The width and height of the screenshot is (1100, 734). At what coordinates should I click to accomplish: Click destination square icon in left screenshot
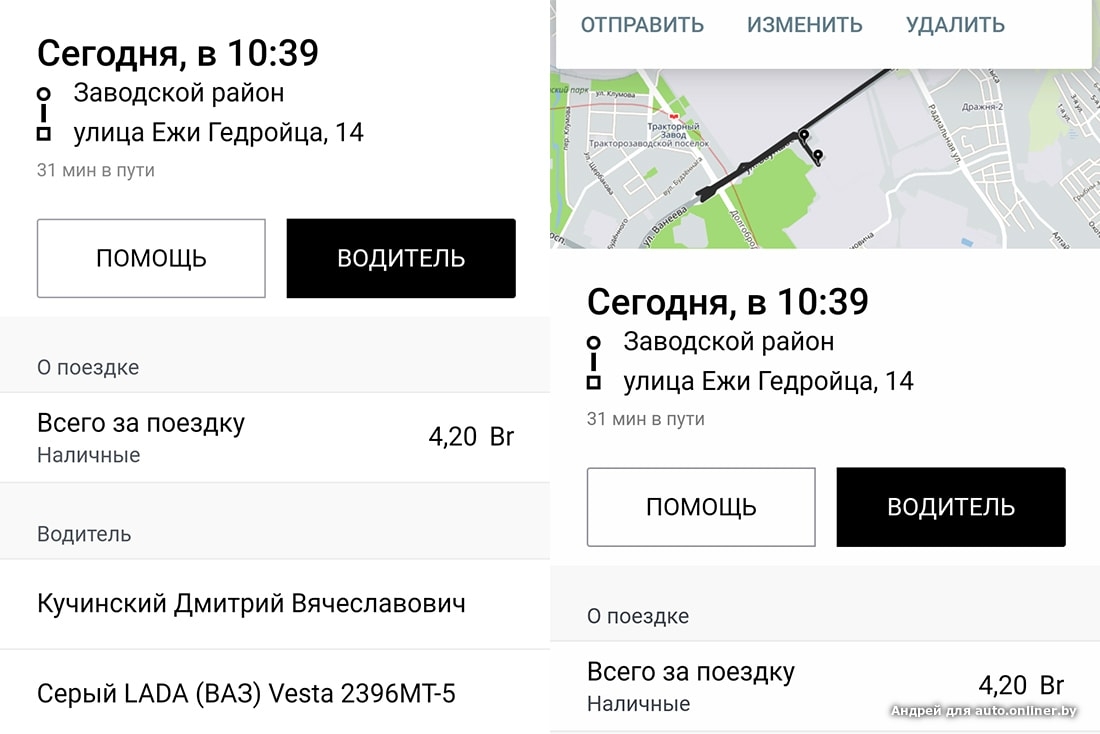[x=43, y=133]
